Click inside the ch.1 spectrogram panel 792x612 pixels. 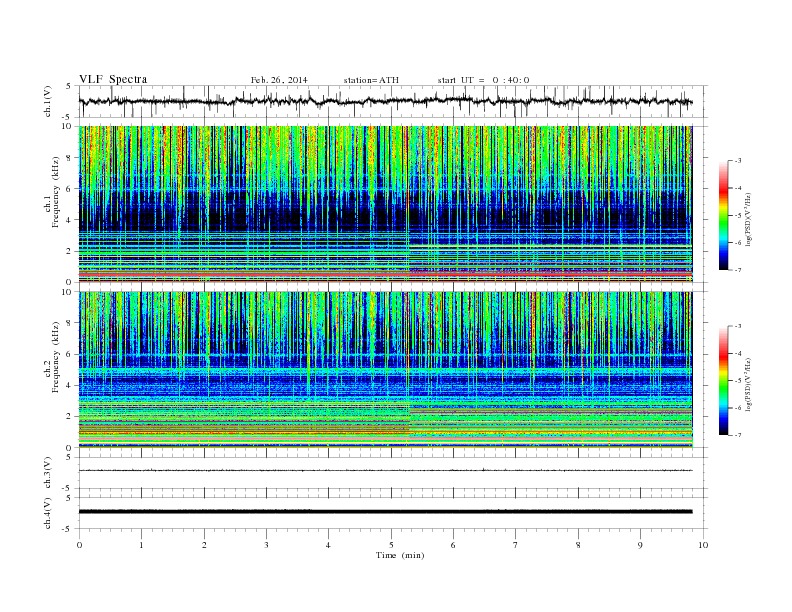385,204
